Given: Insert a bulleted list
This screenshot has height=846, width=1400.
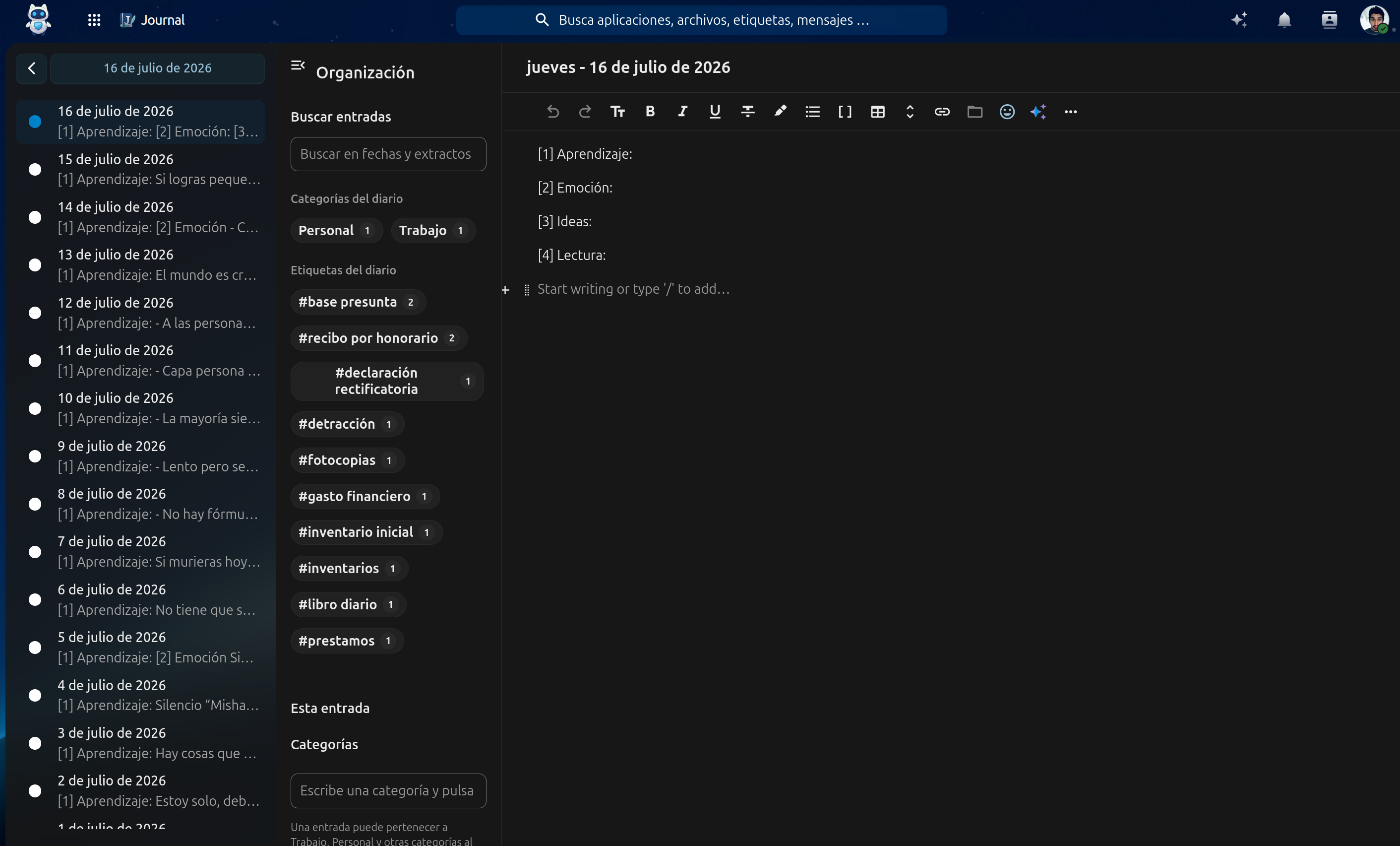Looking at the screenshot, I should click(x=812, y=112).
